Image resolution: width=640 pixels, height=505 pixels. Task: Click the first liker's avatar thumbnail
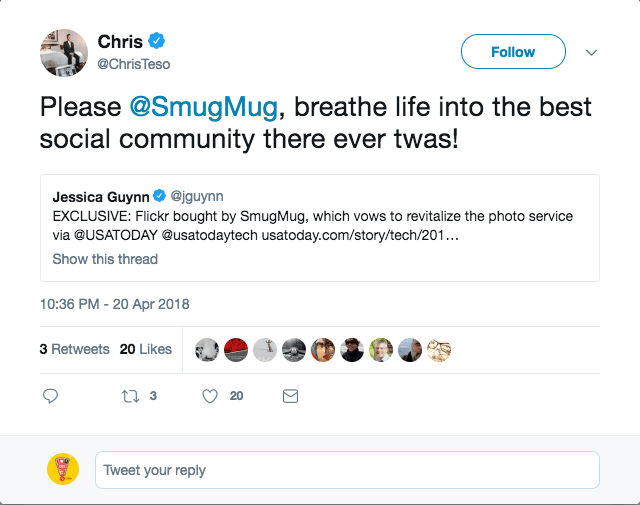[207, 349]
